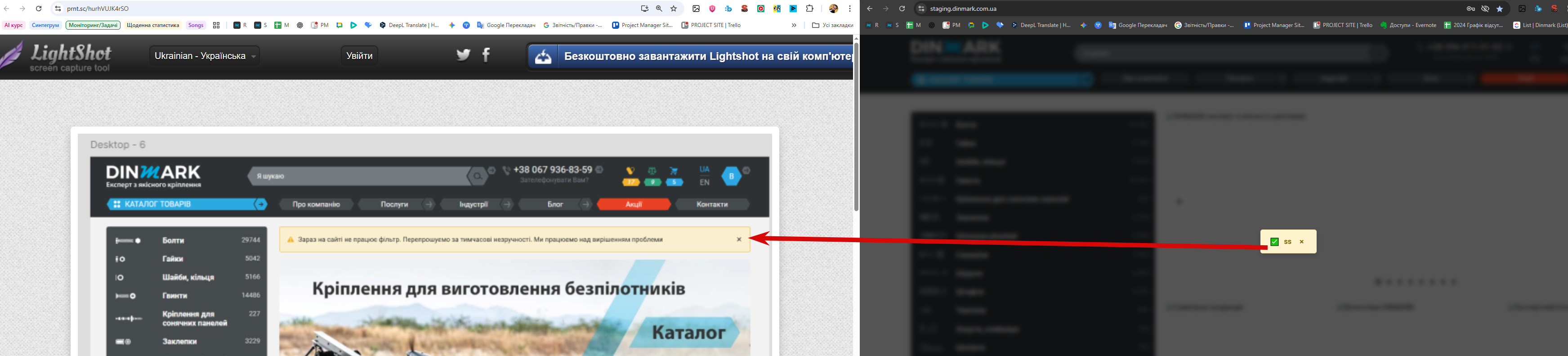Open the profile avatar in left window
The image size is (1568, 356).
[834, 9]
